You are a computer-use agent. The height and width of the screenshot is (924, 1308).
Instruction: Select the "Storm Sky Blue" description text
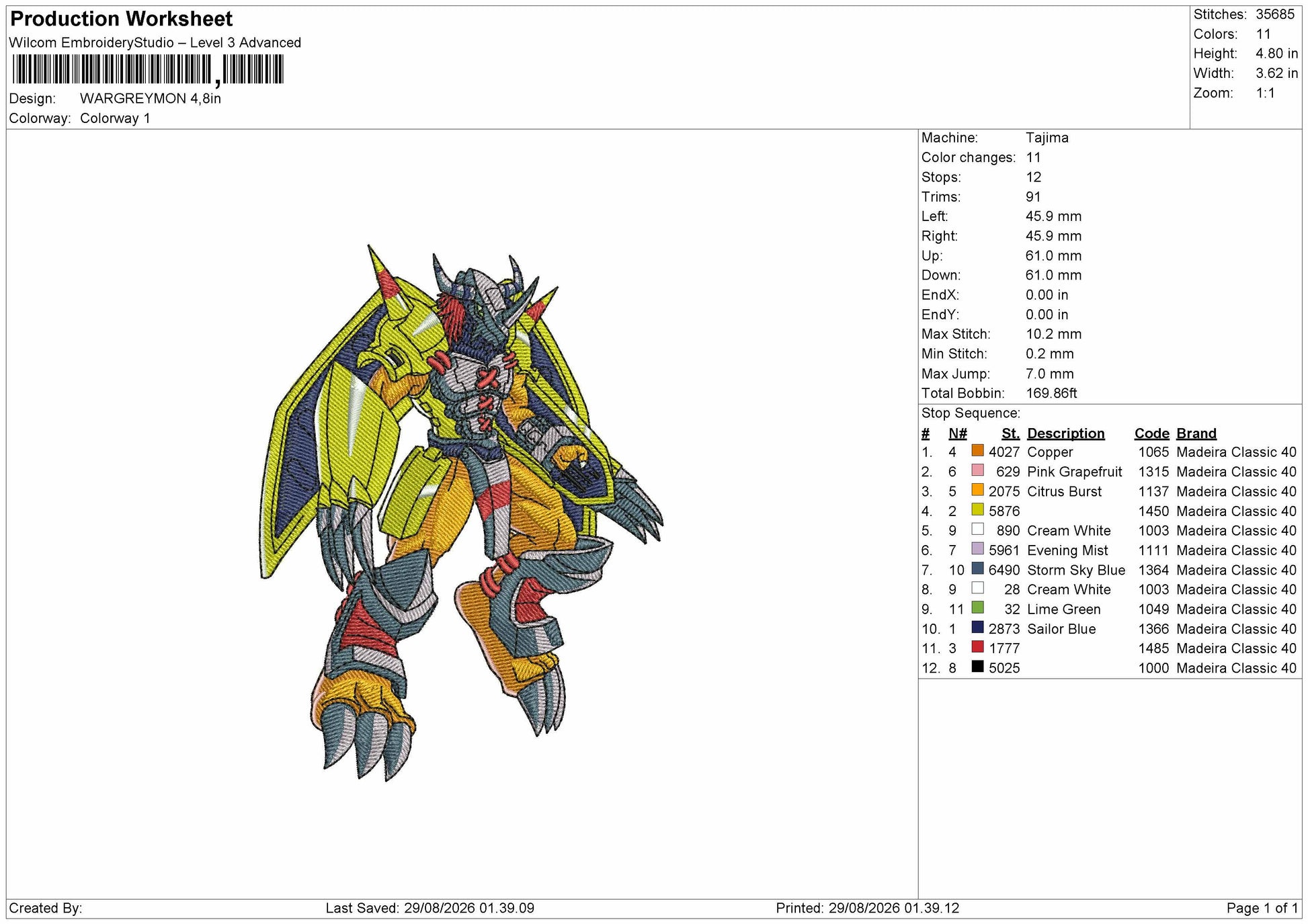tap(1076, 570)
